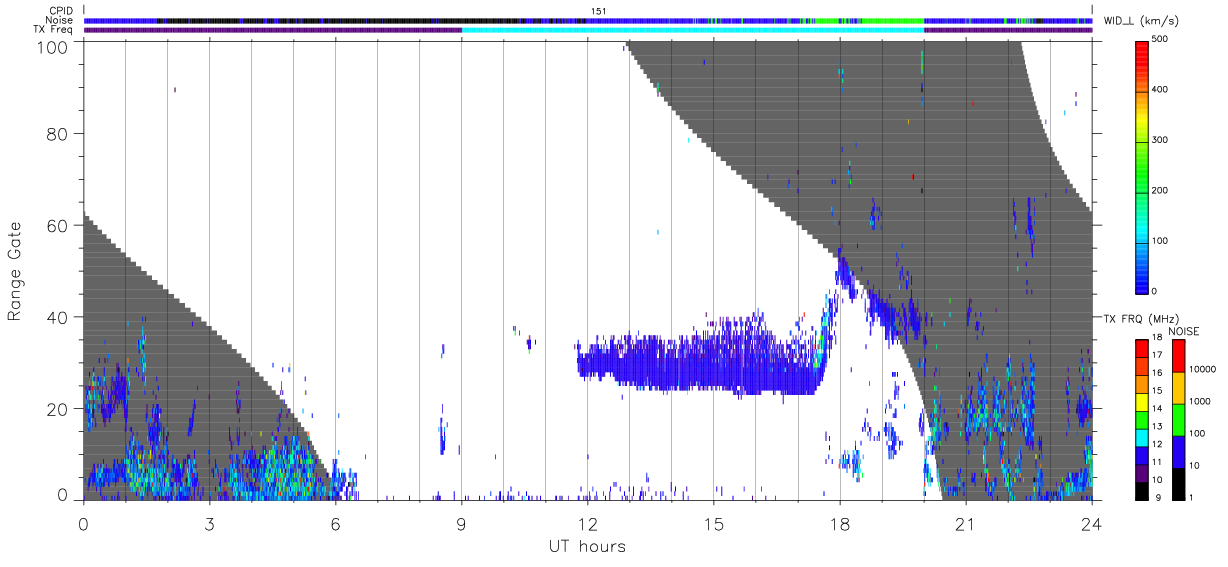Click the cyan 12–13 MHz swatch

pos(1141,437)
